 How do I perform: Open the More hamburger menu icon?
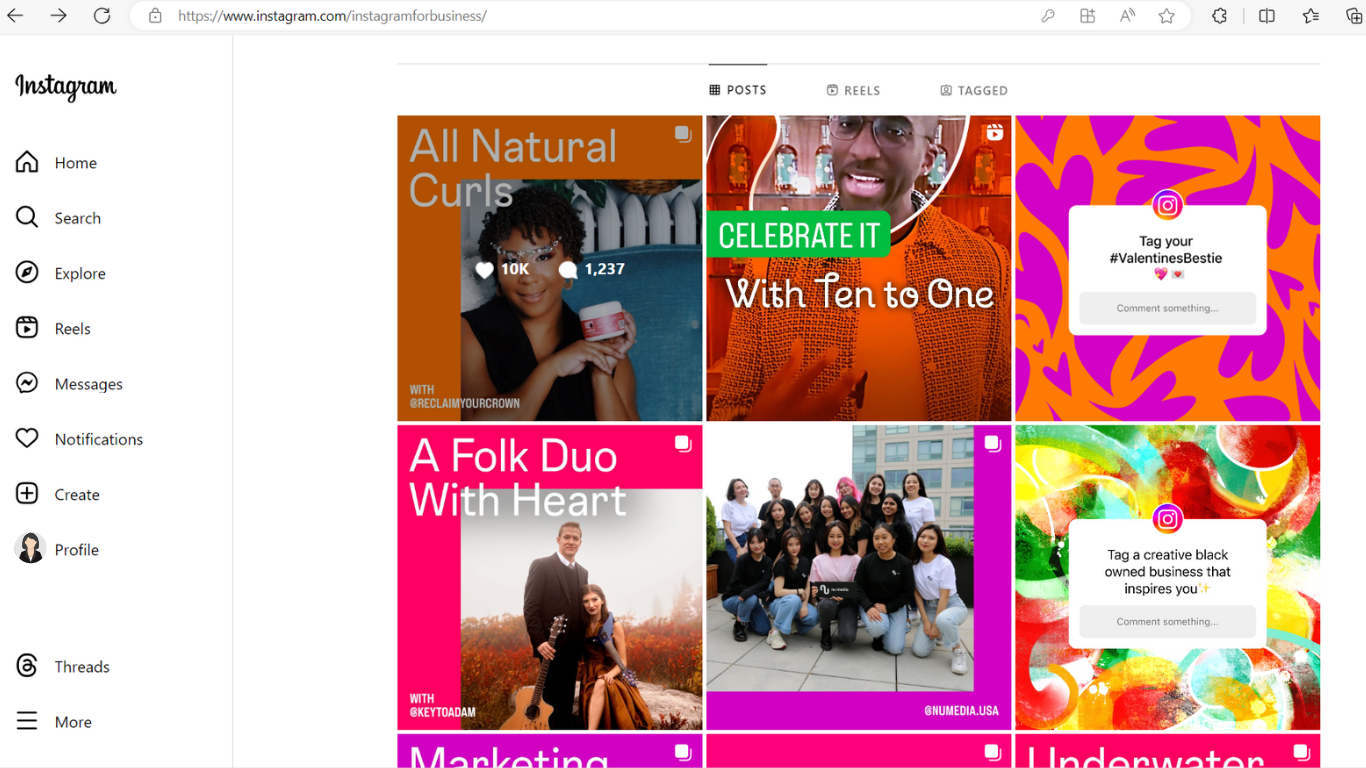27,721
